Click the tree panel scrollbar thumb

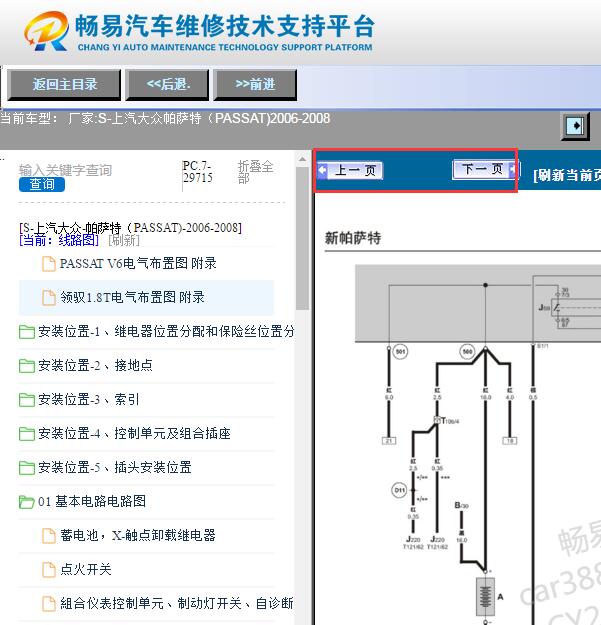tap(302, 238)
